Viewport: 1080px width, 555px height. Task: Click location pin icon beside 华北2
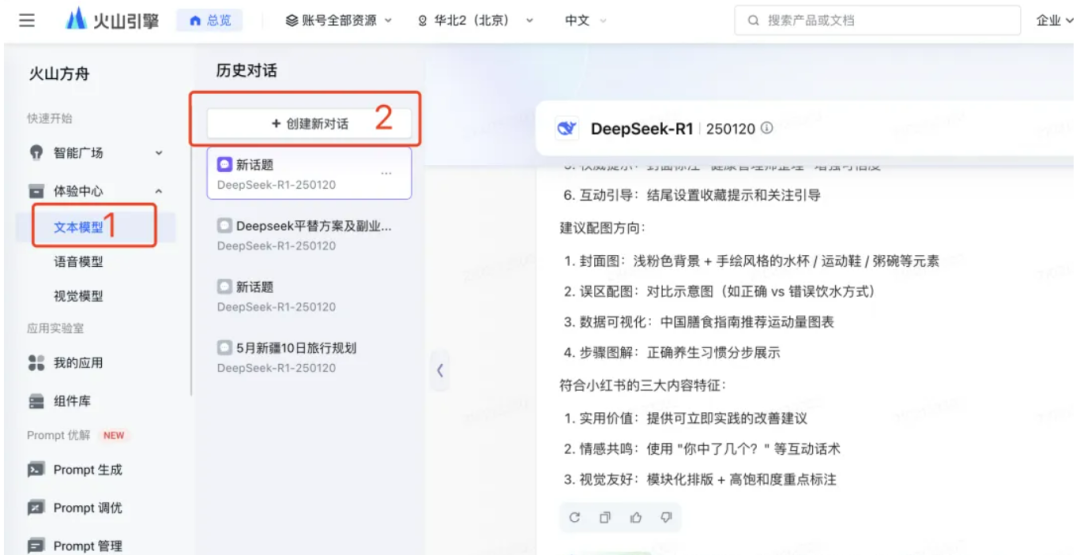(422, 21)
